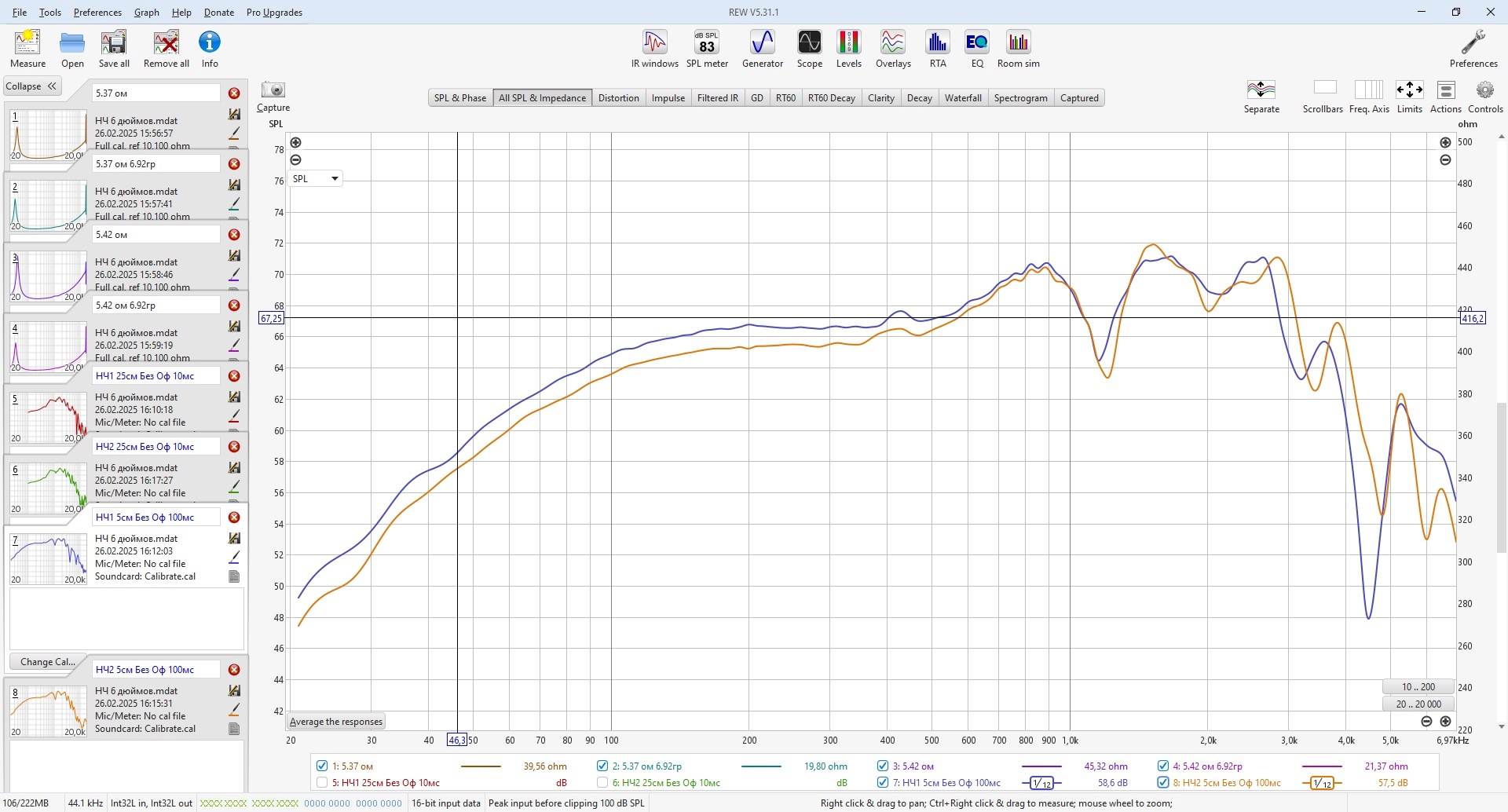
Task: Open the Graph menu
Action: tap(147, 13)
